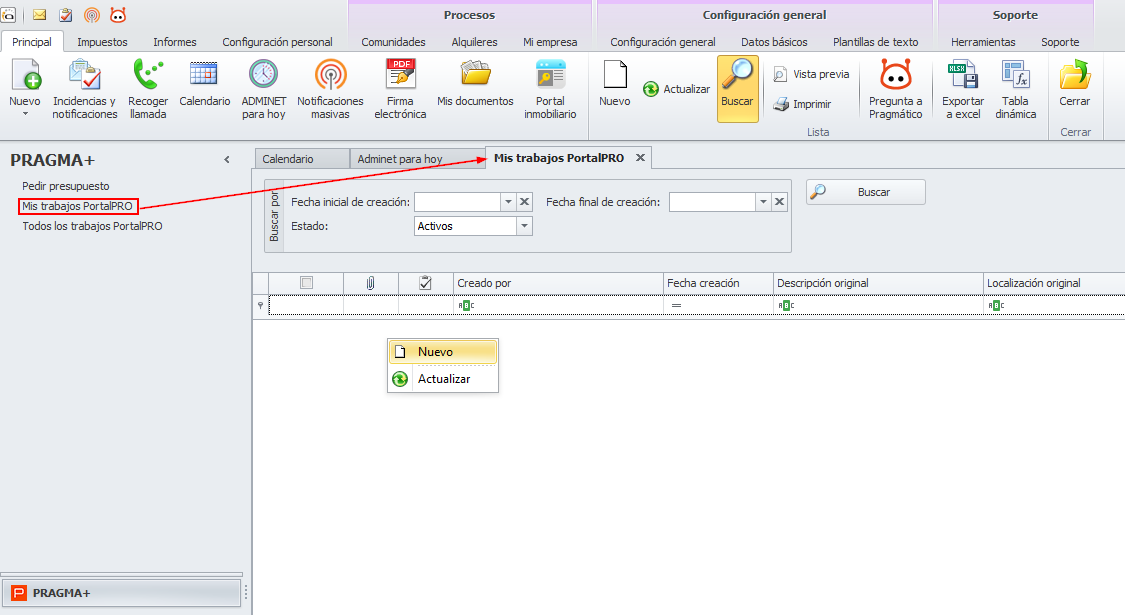Viewport: 1125px width, 615px height.
Task: Click the notepad icon in quick access bar
Action: (65, 14)
